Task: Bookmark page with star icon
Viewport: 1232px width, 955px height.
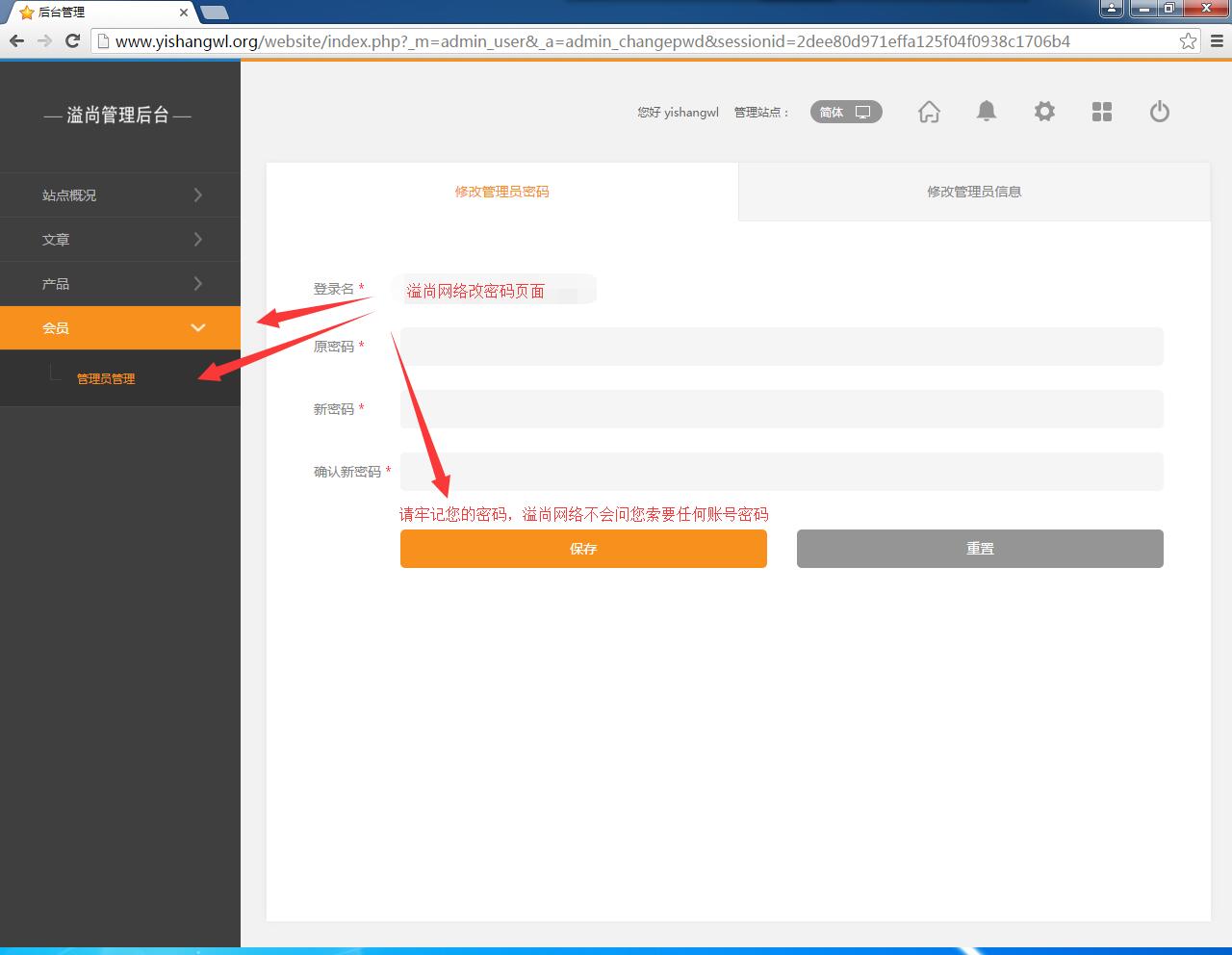Action: 1188,40
